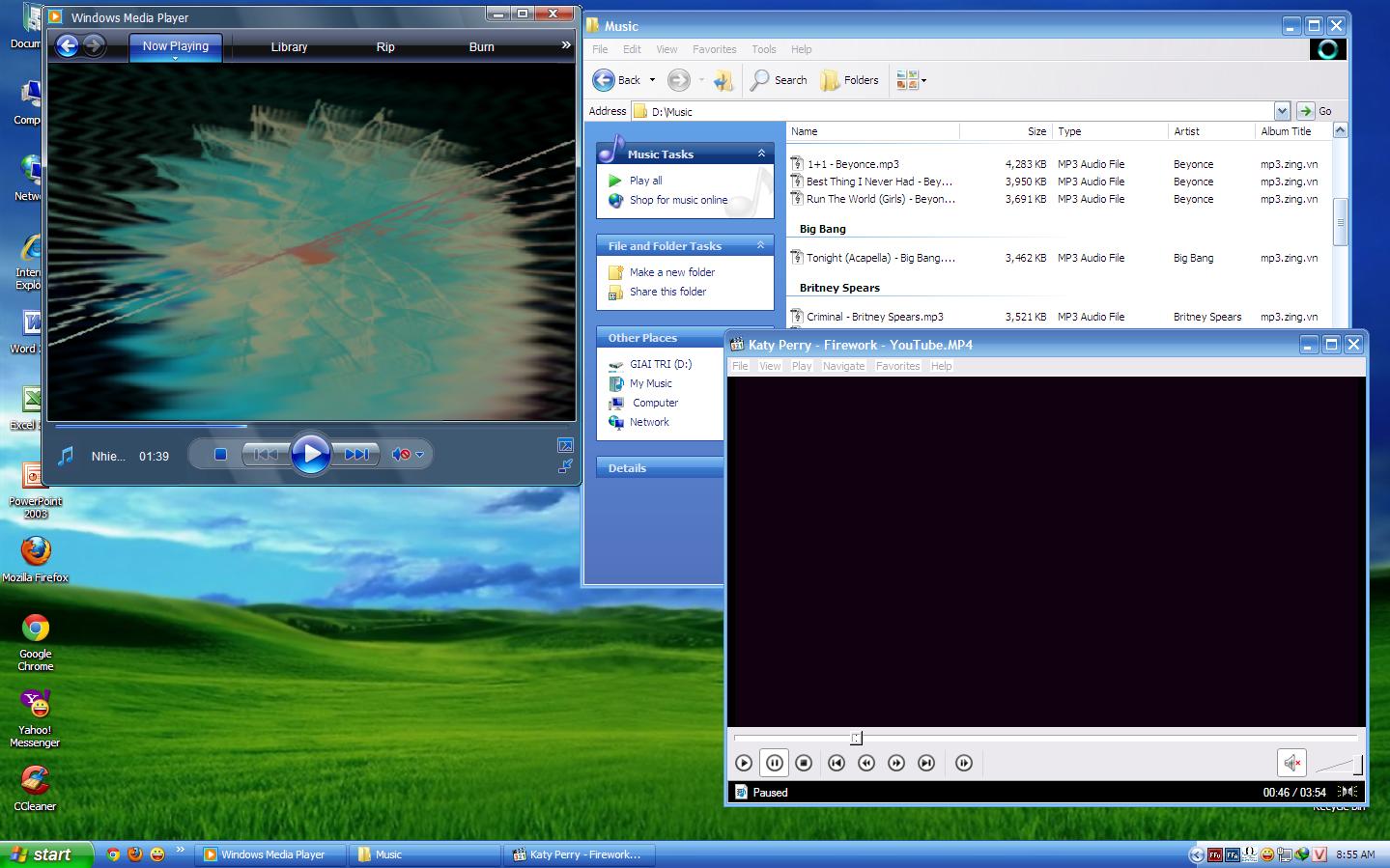The image size is (1390, 868).
Task: Click Music window scrollbar up arrow
Action: click(x=1339, y=130)
